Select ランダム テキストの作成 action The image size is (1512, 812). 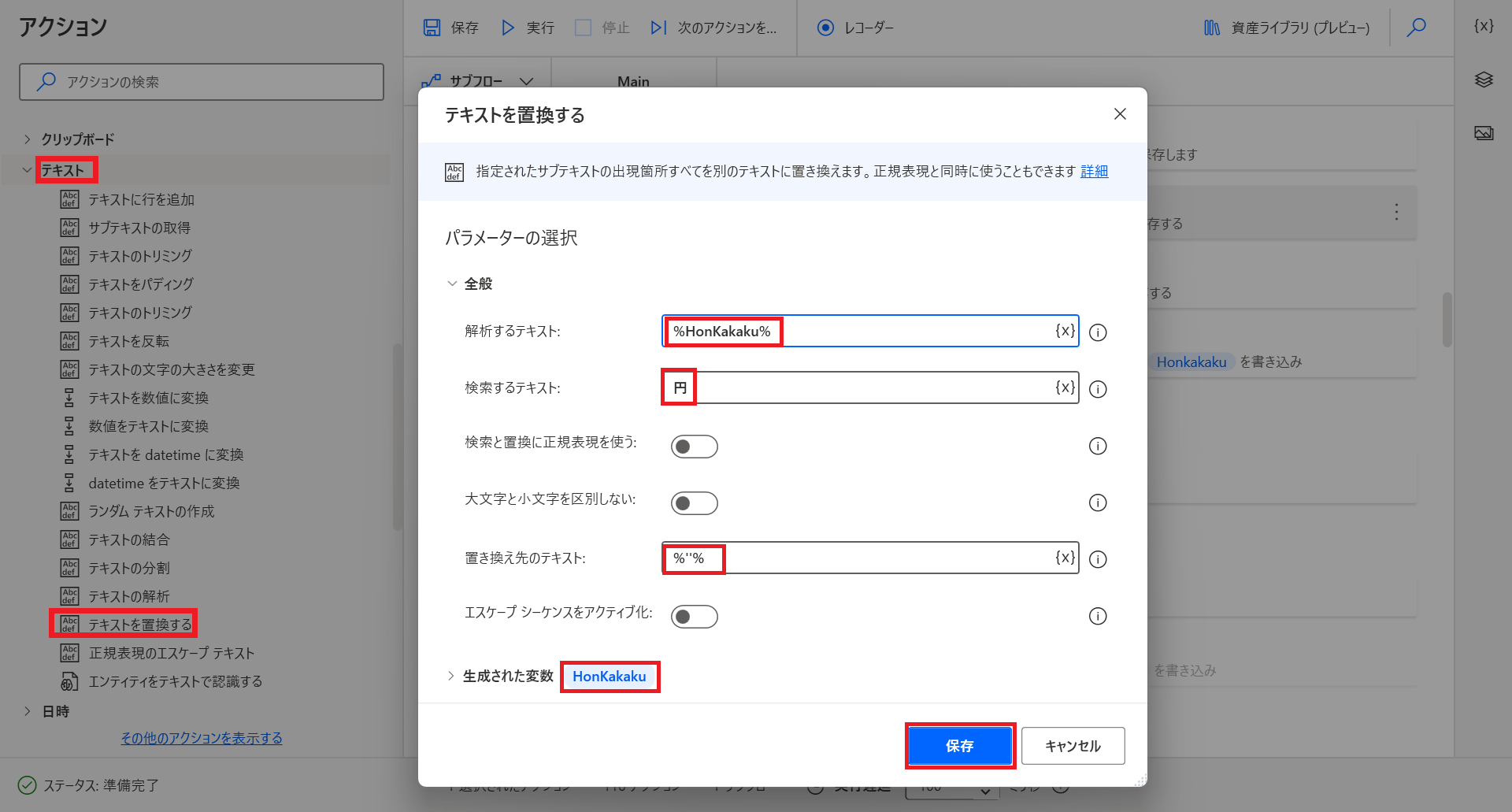(151, 511)
